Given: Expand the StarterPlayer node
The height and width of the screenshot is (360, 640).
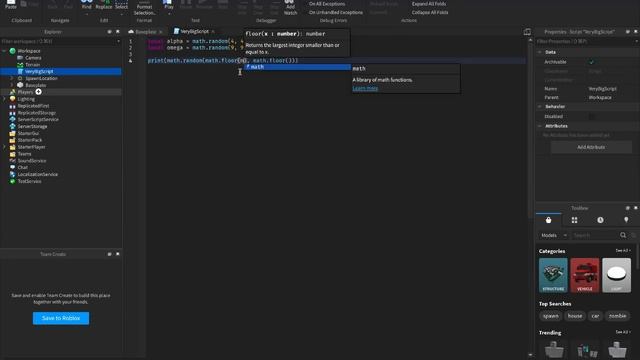Looking at the screenshot, I should pyautogui.click(x=4, y=147).
